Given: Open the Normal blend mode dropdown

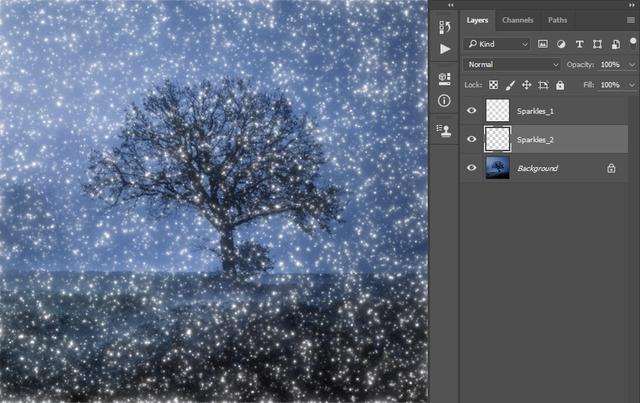Looking at the screenshot, I should click(x=512, y=65).
